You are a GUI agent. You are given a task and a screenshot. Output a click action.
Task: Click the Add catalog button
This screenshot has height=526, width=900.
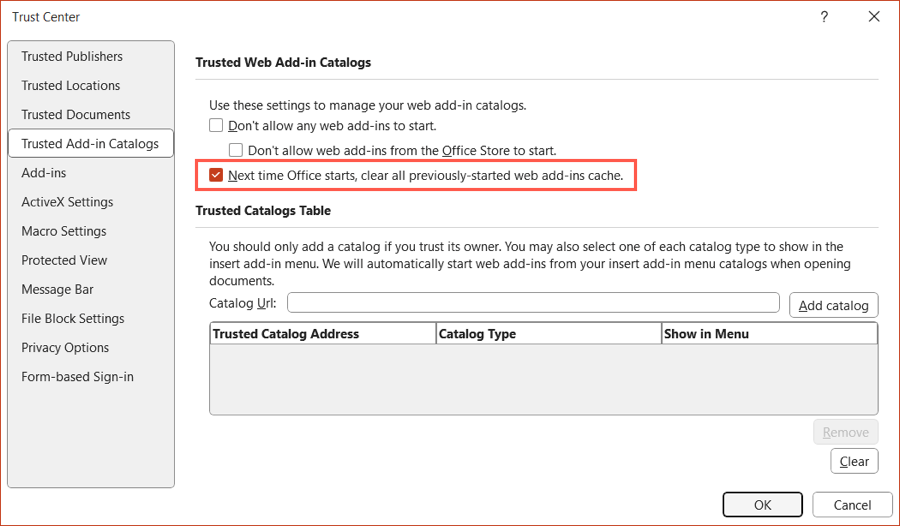833,305
